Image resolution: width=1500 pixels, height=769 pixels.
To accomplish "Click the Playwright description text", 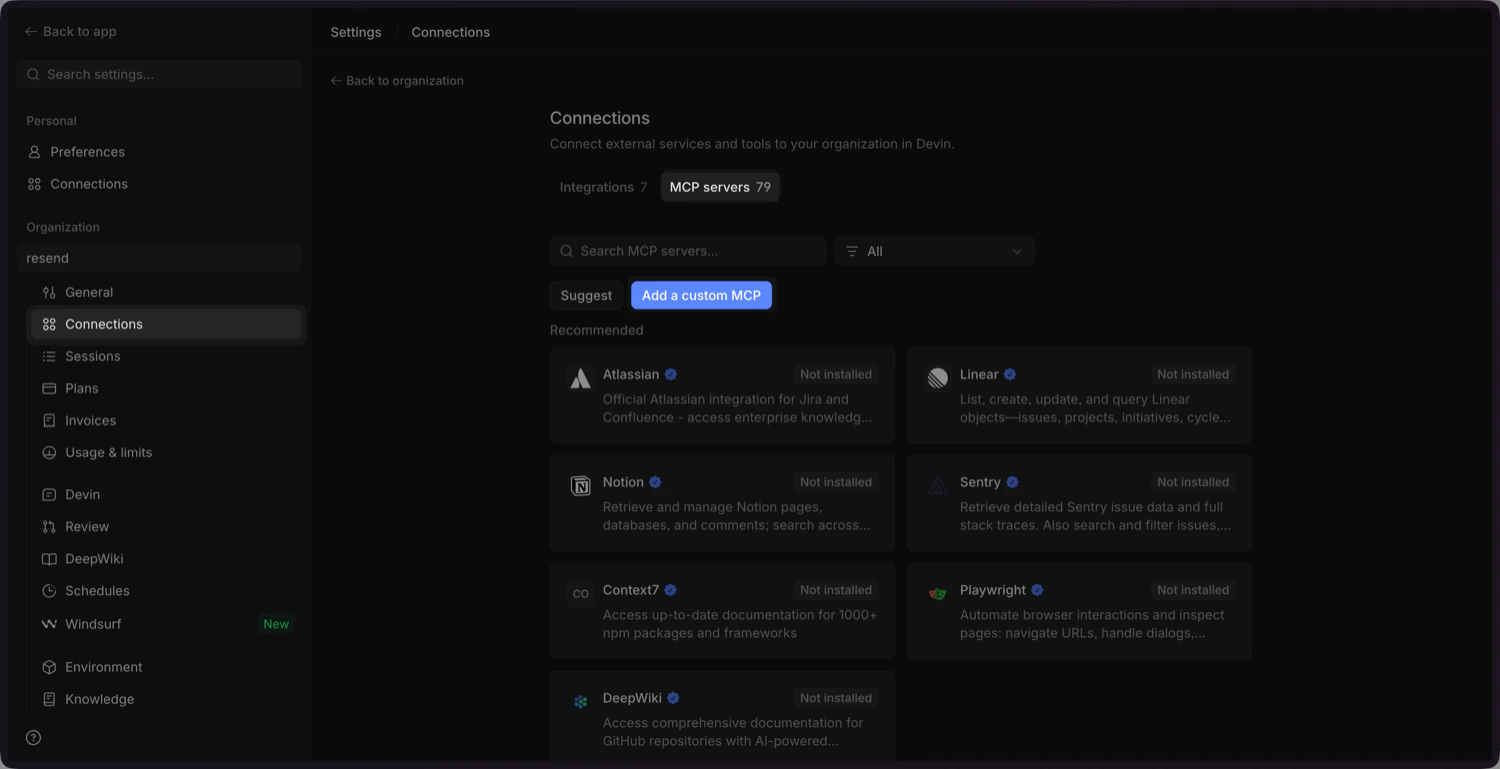I will (x=1092, y=624).
